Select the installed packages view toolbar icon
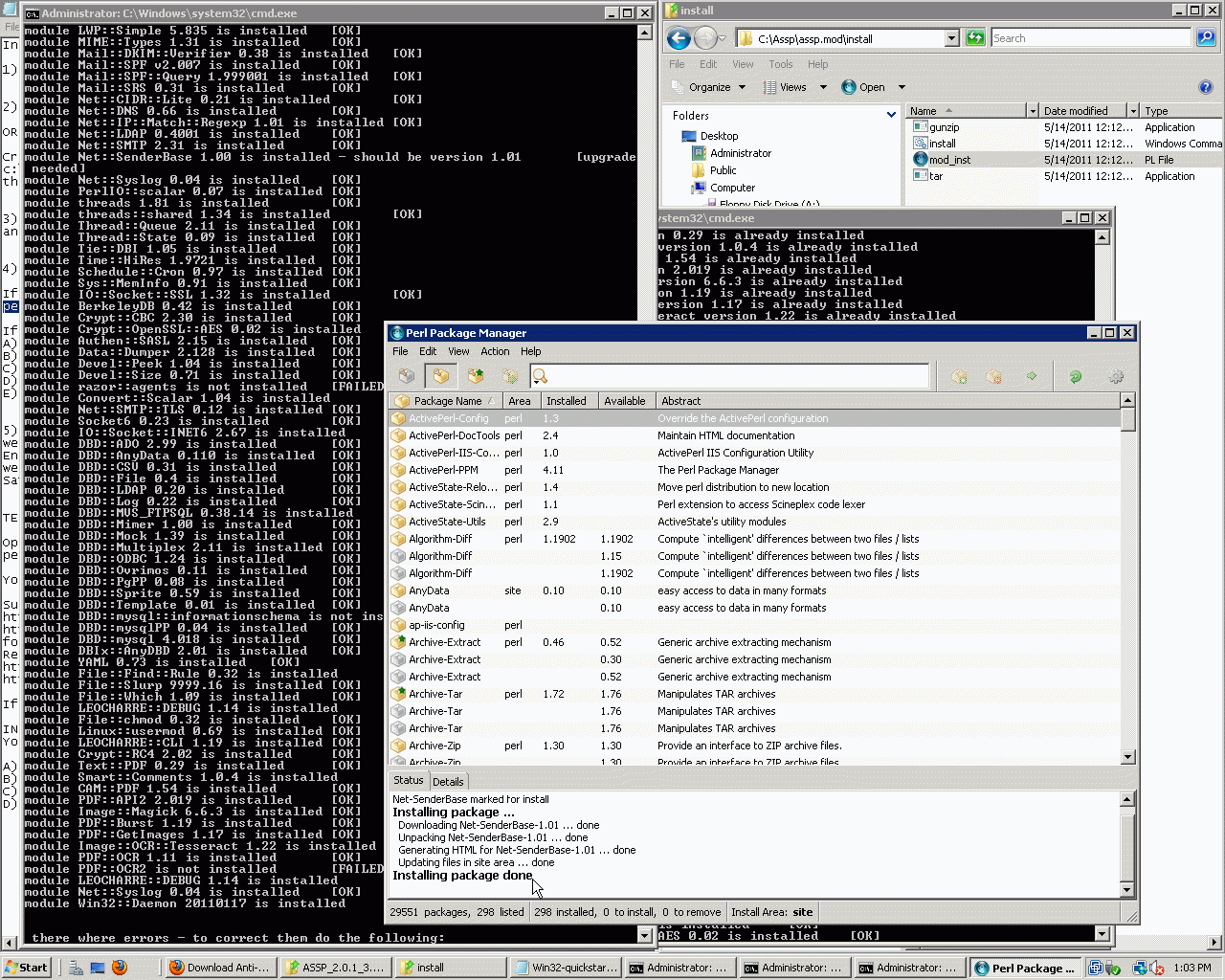 click(441, 376)
